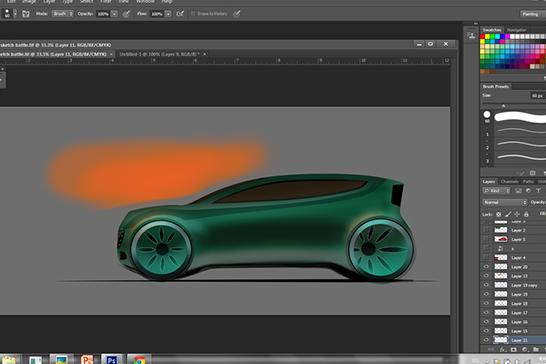This screenshot has height=364, width=546.
Task: Collapse the right panel dock arrows
Action: click(x=476, y=24)
